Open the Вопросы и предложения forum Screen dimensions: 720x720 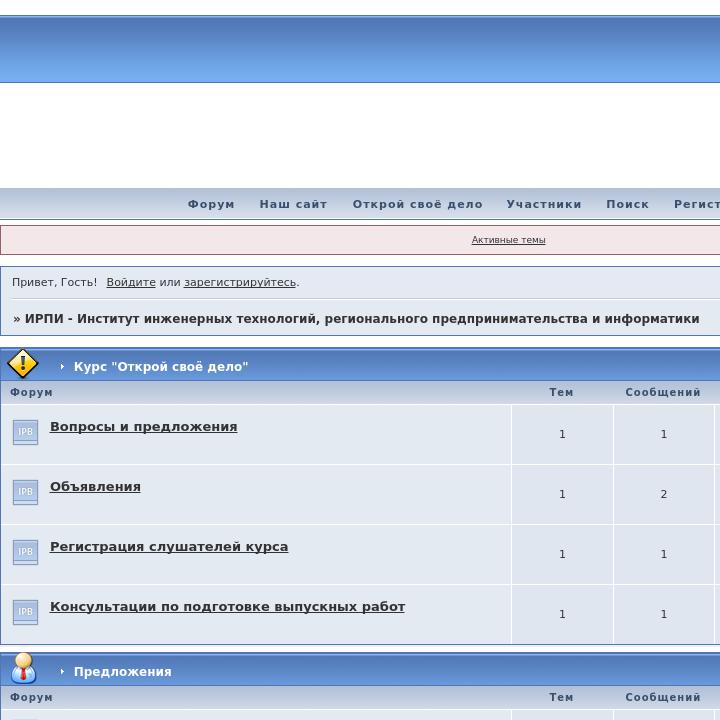(143, 427)
